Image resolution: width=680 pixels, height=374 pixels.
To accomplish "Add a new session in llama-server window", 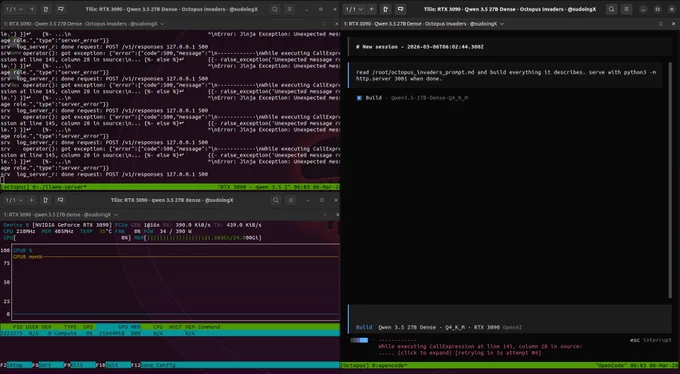I will pos(32,9).
